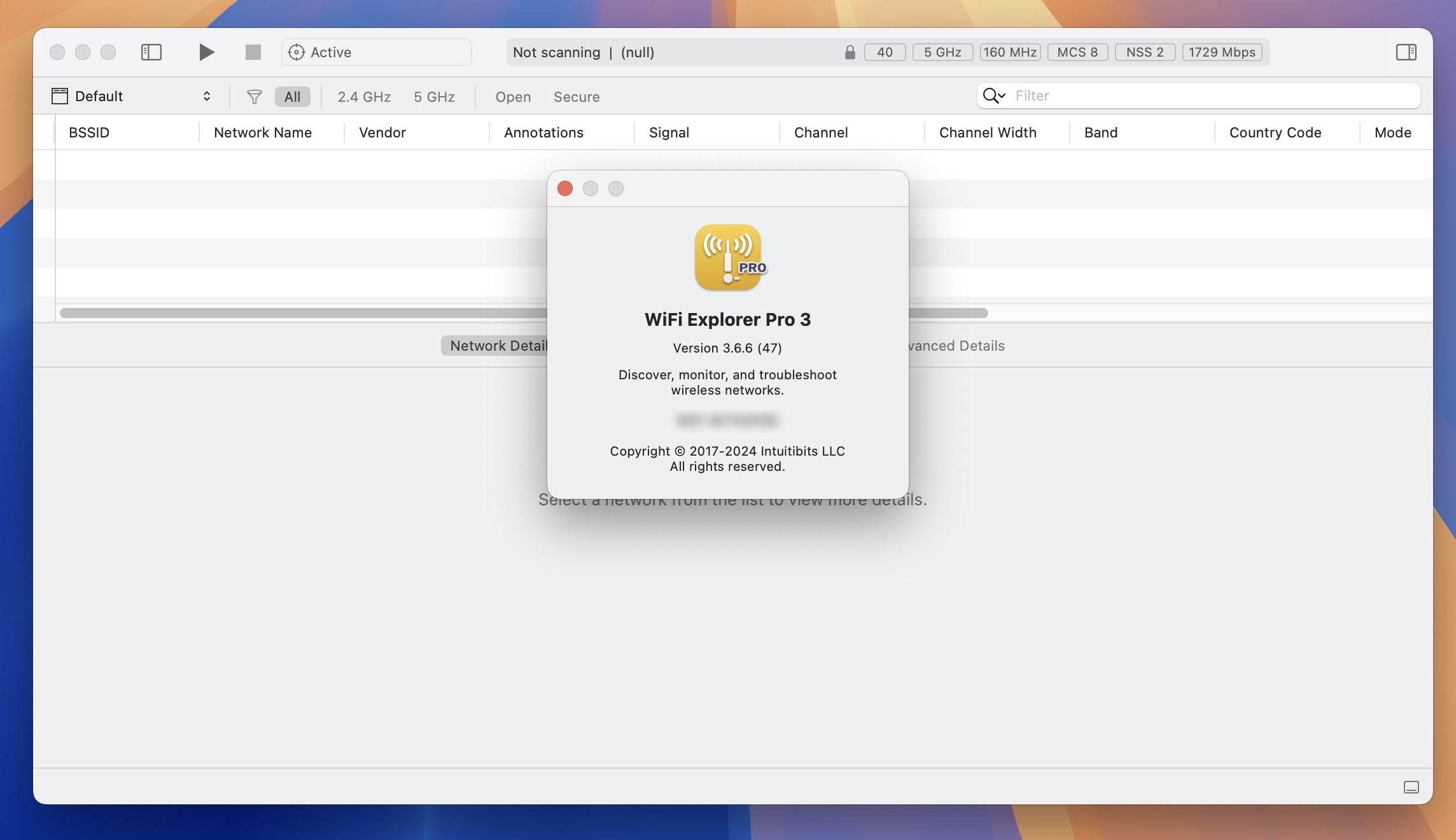Click the Channel column header to sort
Image resolution: width=1456 pixels, height=840 pixels.
click(820, 131)
